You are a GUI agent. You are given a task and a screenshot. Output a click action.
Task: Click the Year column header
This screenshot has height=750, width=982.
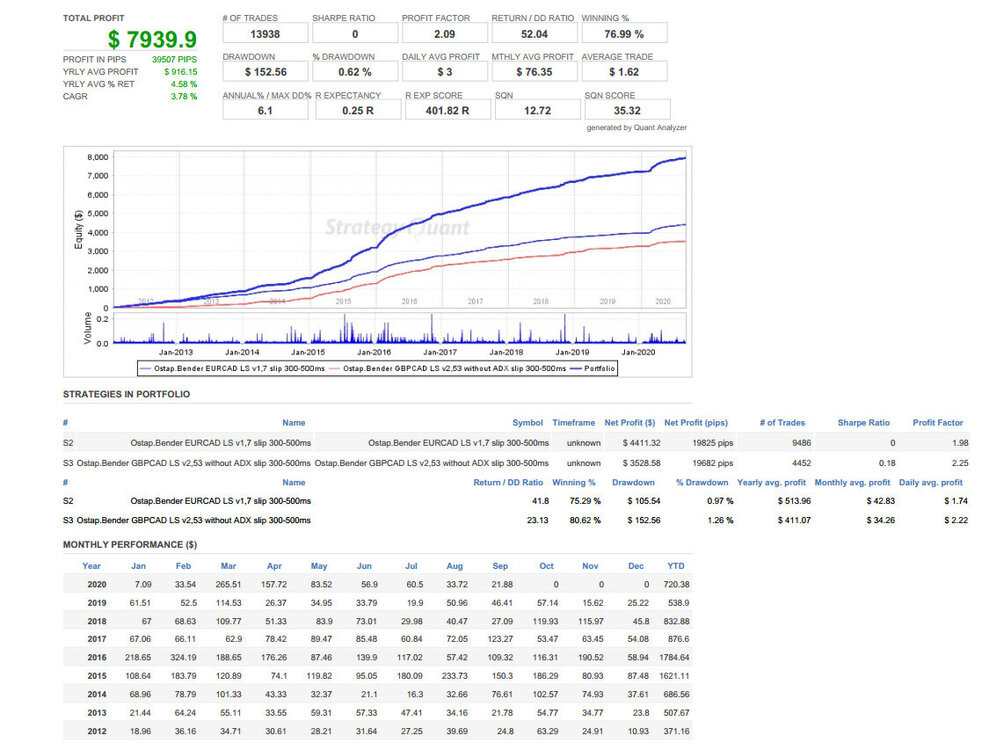click(x=91, y=566)
